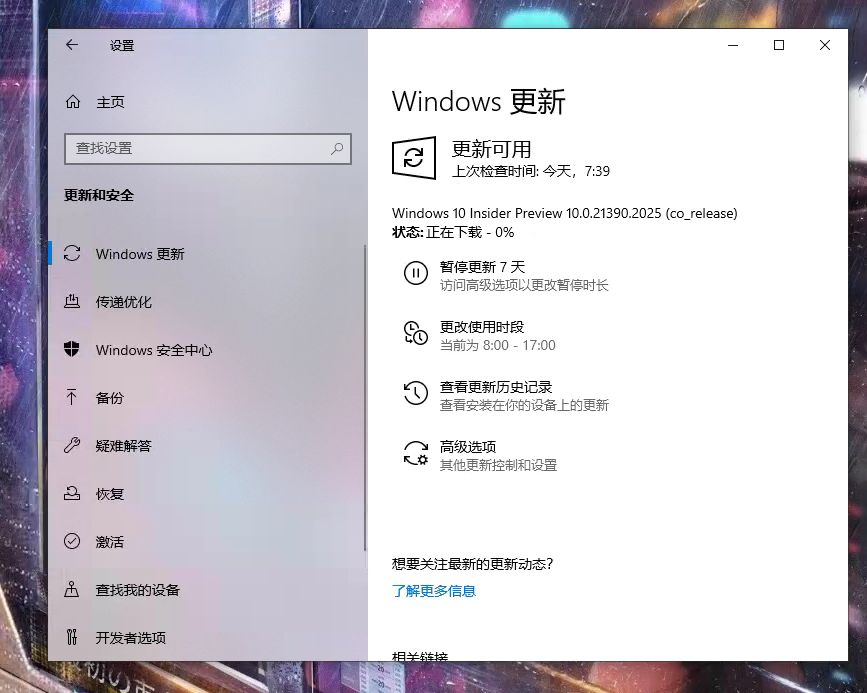Click the 更新可用 status heading

click(x=491, y=149)
